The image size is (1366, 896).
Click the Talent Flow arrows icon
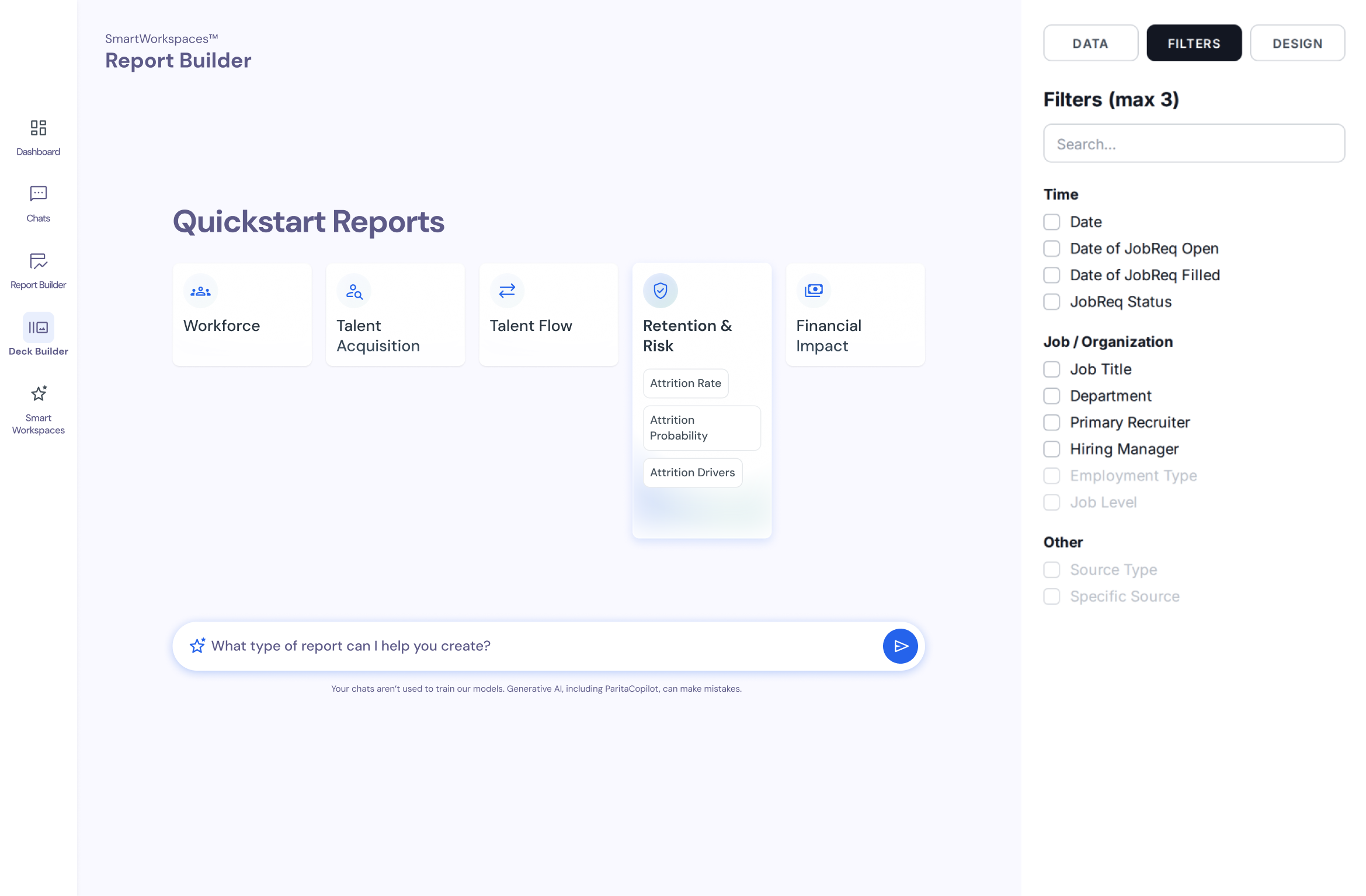[x=507, y=291]
